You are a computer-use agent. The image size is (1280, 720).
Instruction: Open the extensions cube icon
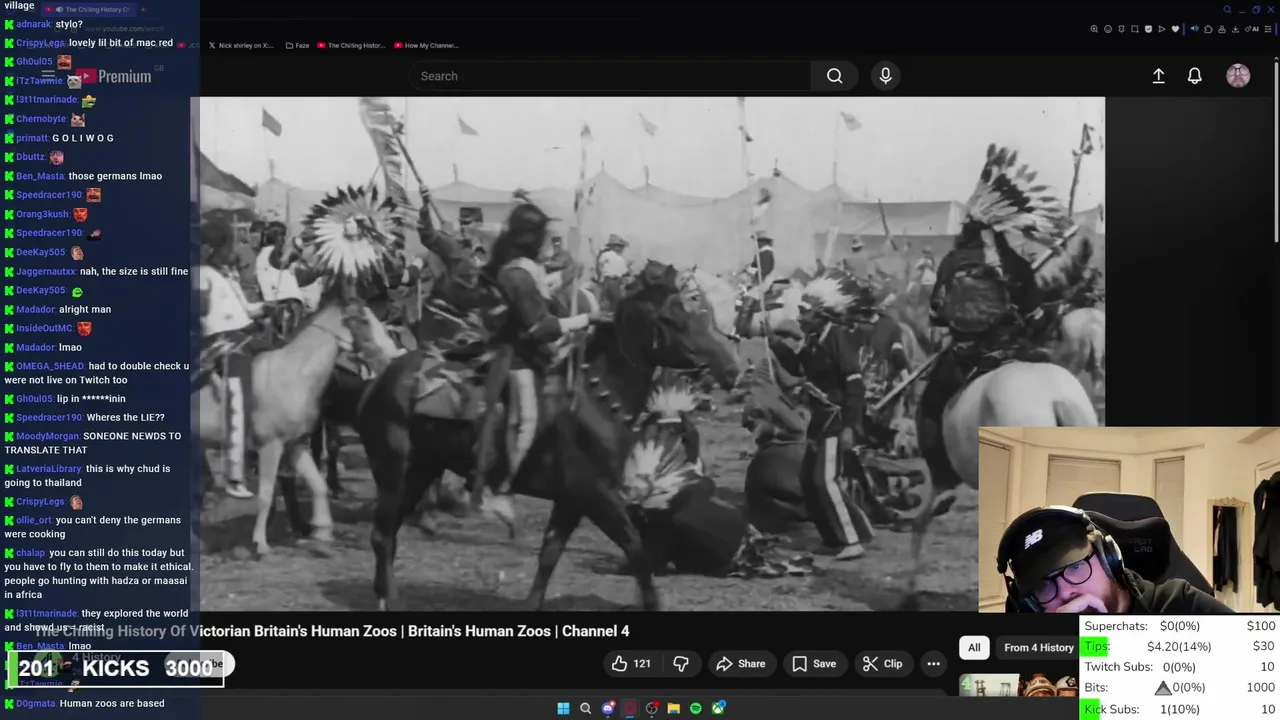click(1208, 29)
